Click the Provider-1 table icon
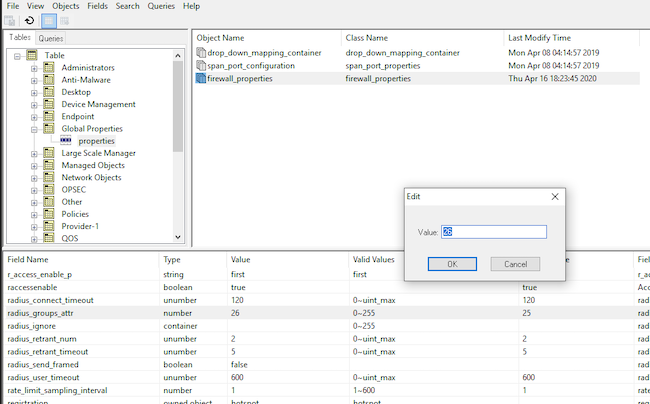 pyautogui.click(x=49, y=226)
